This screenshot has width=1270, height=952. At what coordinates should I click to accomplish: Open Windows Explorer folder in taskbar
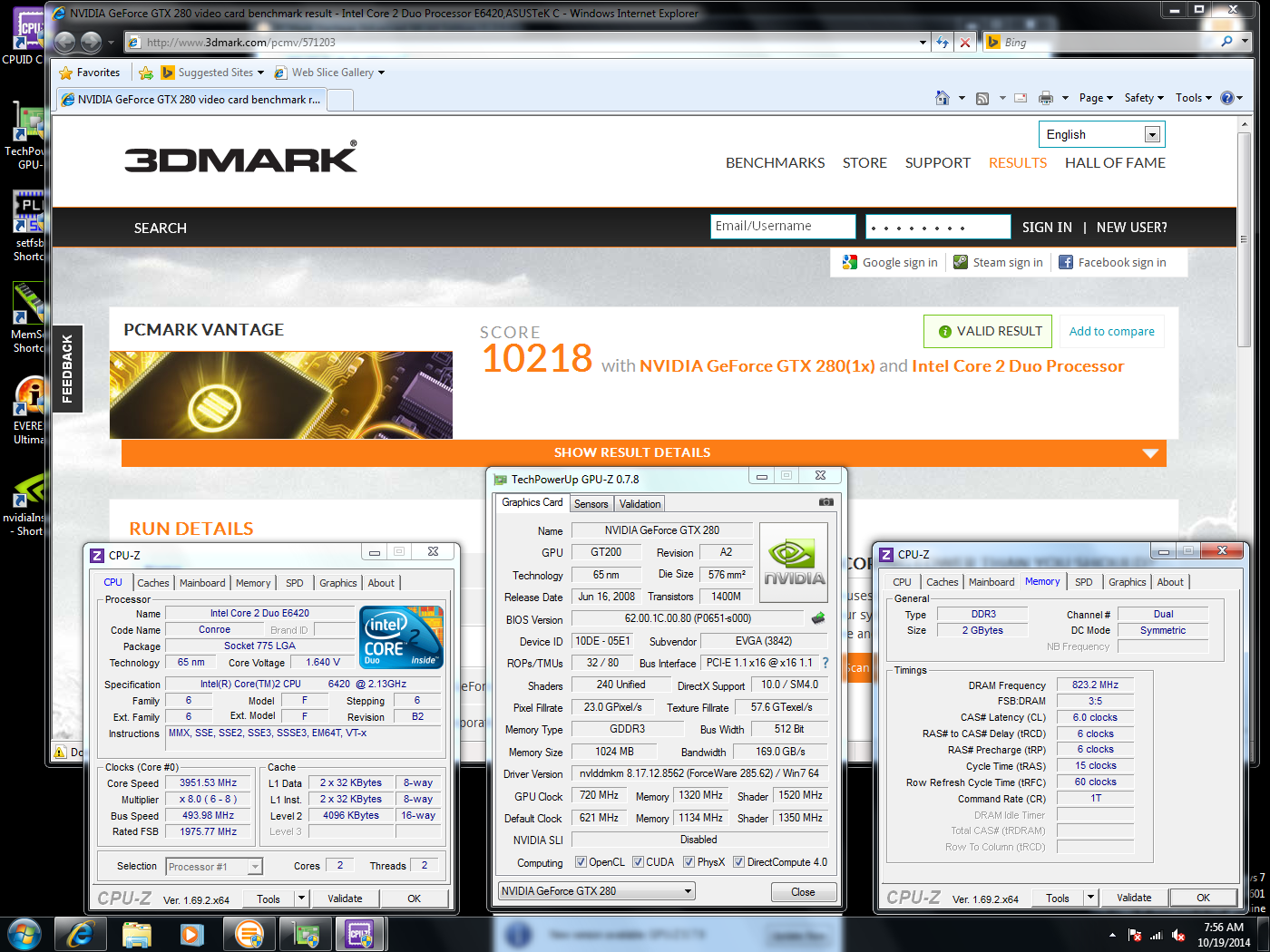pos(136,934)
